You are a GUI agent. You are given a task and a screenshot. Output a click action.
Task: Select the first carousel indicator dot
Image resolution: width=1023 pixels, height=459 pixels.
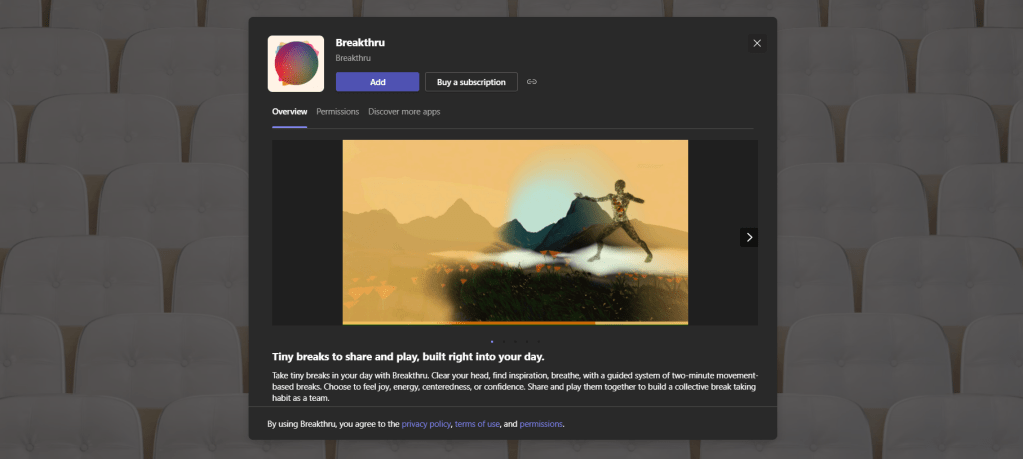tap(491, 341)
